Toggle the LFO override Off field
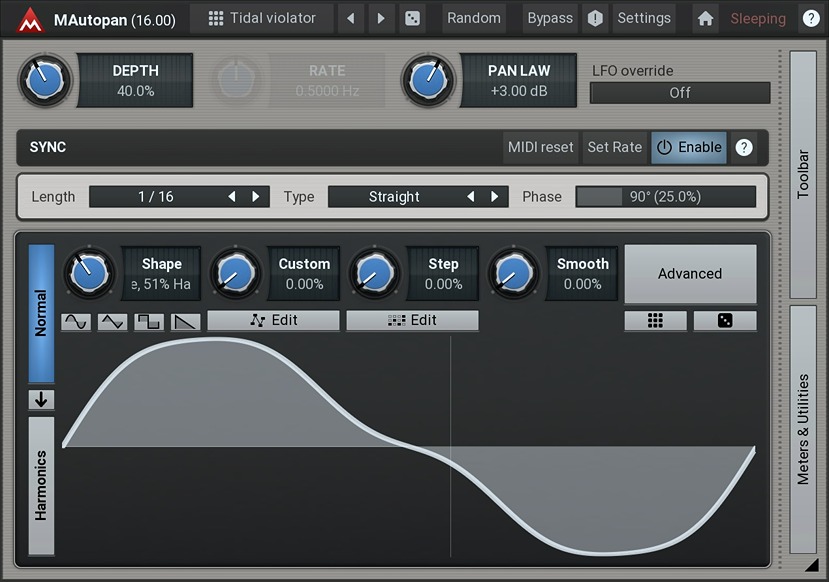Screen dimensions: 829x582 coord(680,93)
